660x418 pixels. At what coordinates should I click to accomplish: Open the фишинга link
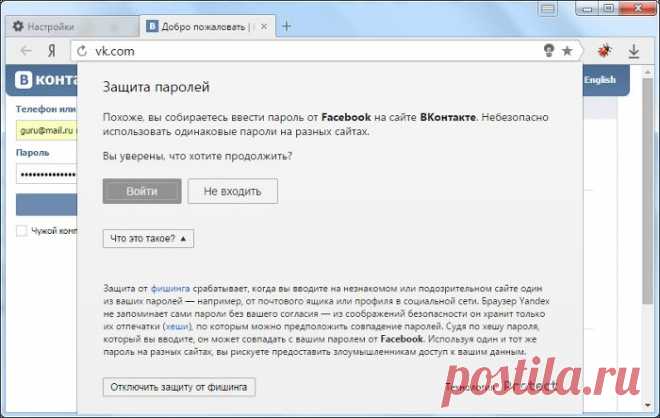(170, 288)
